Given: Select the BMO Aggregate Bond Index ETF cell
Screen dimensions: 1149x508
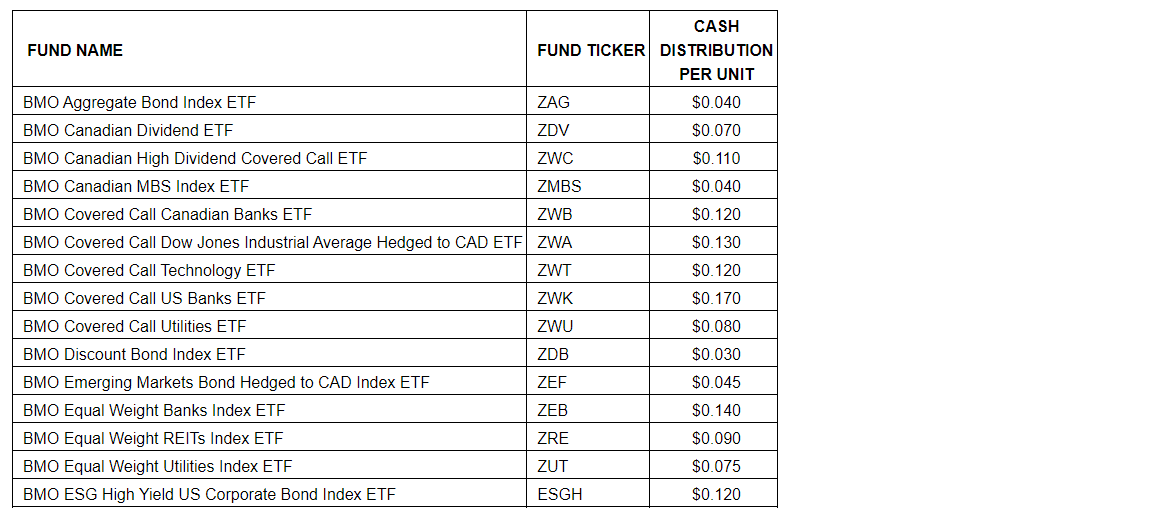Looking at the screenshot, I should 140,102.
